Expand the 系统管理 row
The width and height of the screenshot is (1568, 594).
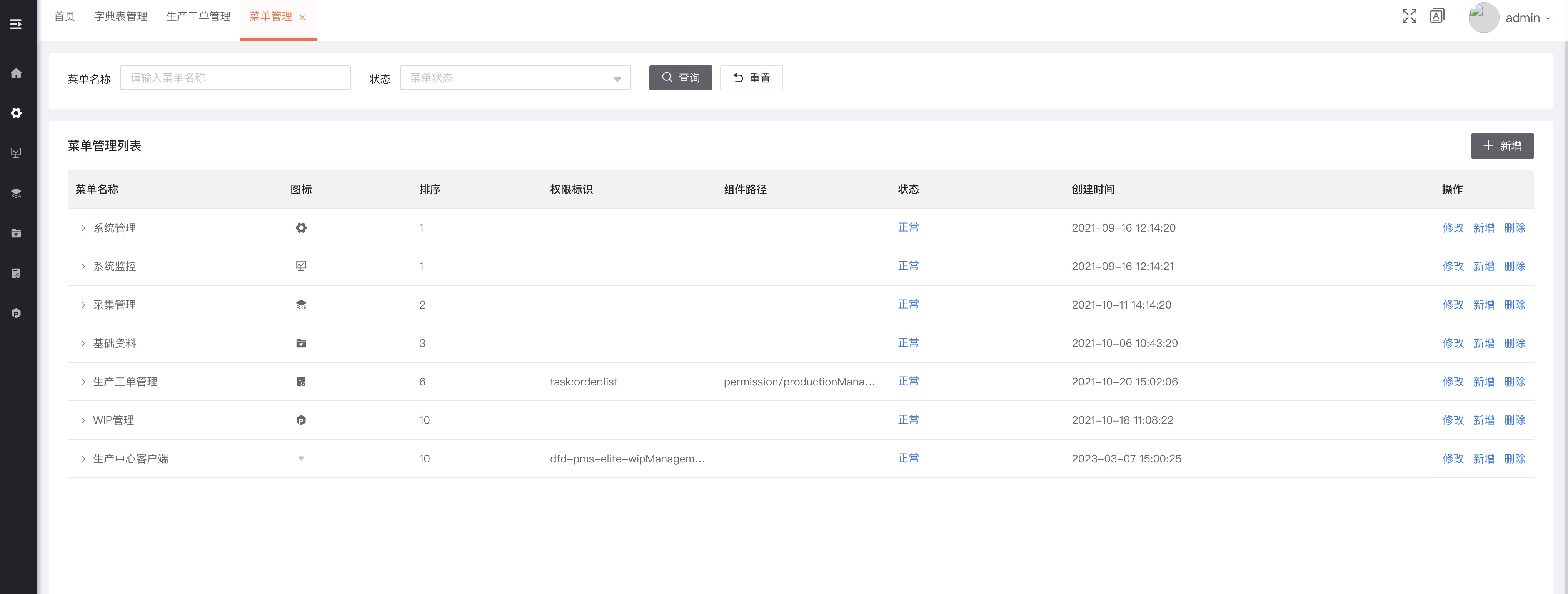tap(83, 228)
